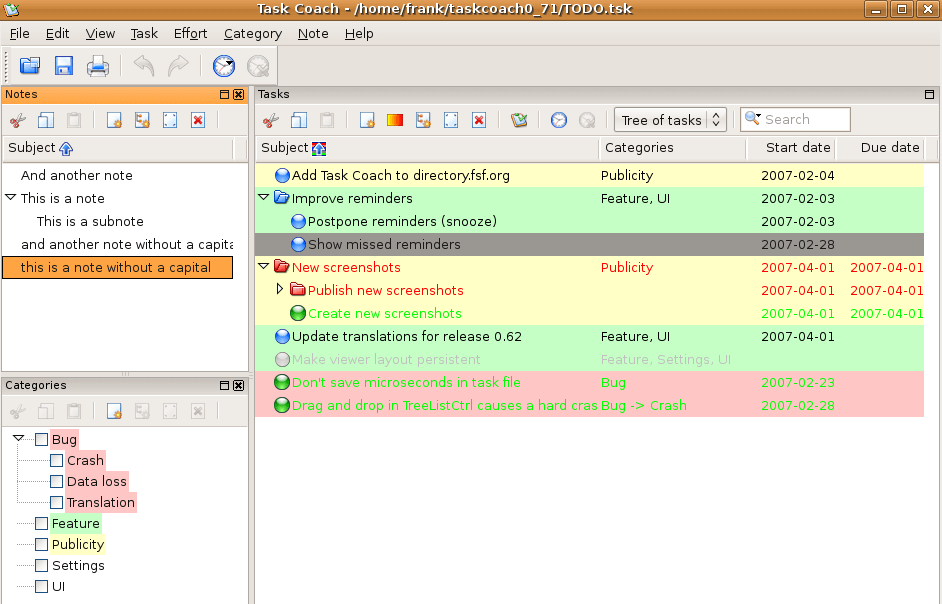
Task: Sort tasks by the Due date column header
Action: 880,148
